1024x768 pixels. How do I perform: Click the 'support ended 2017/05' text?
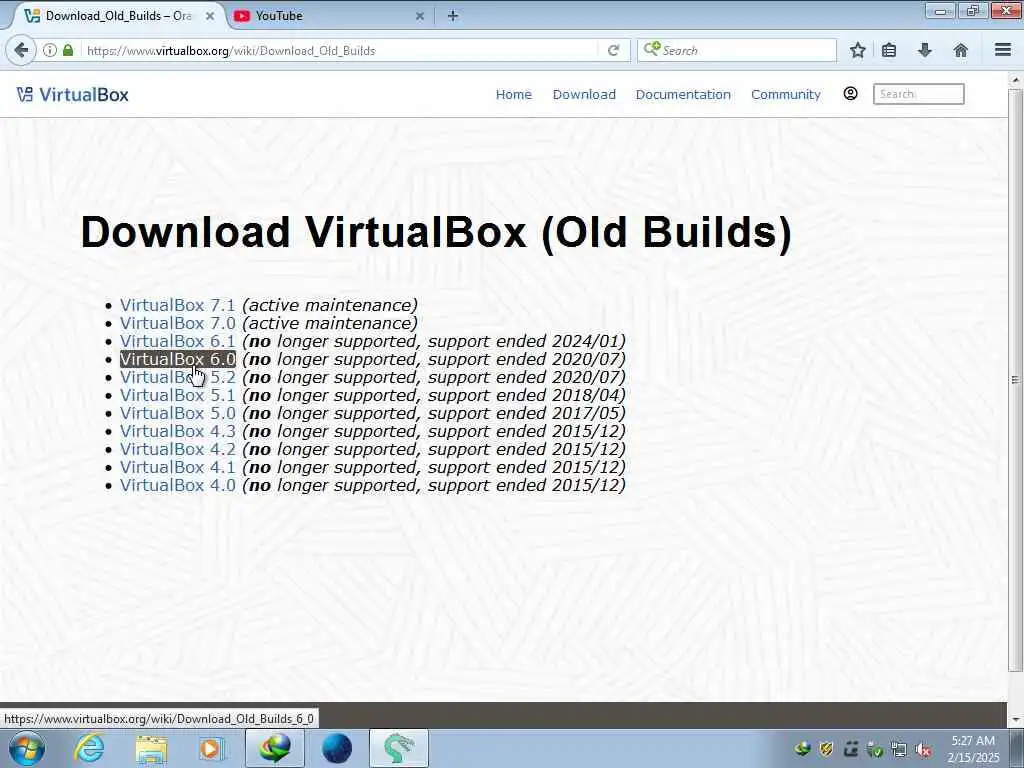tap(526, 413)
